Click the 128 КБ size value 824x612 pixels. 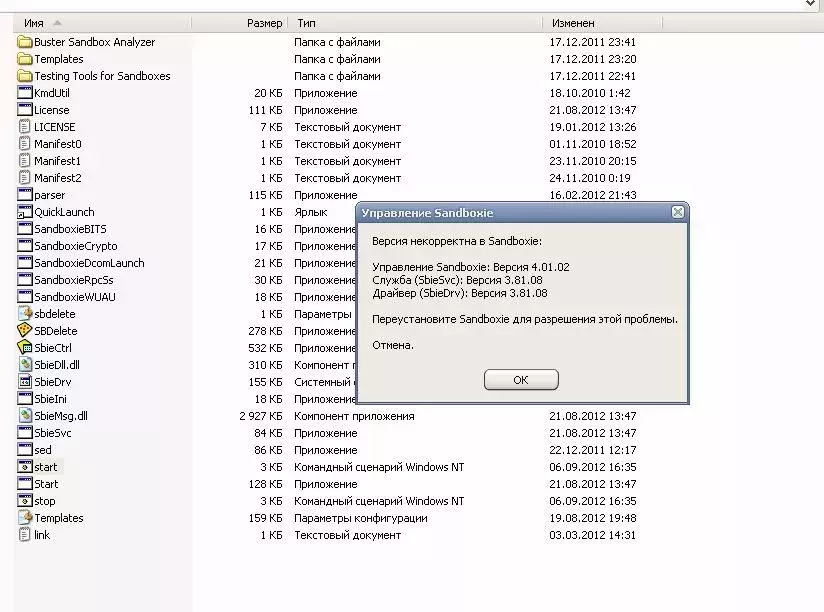pos(265,484)
